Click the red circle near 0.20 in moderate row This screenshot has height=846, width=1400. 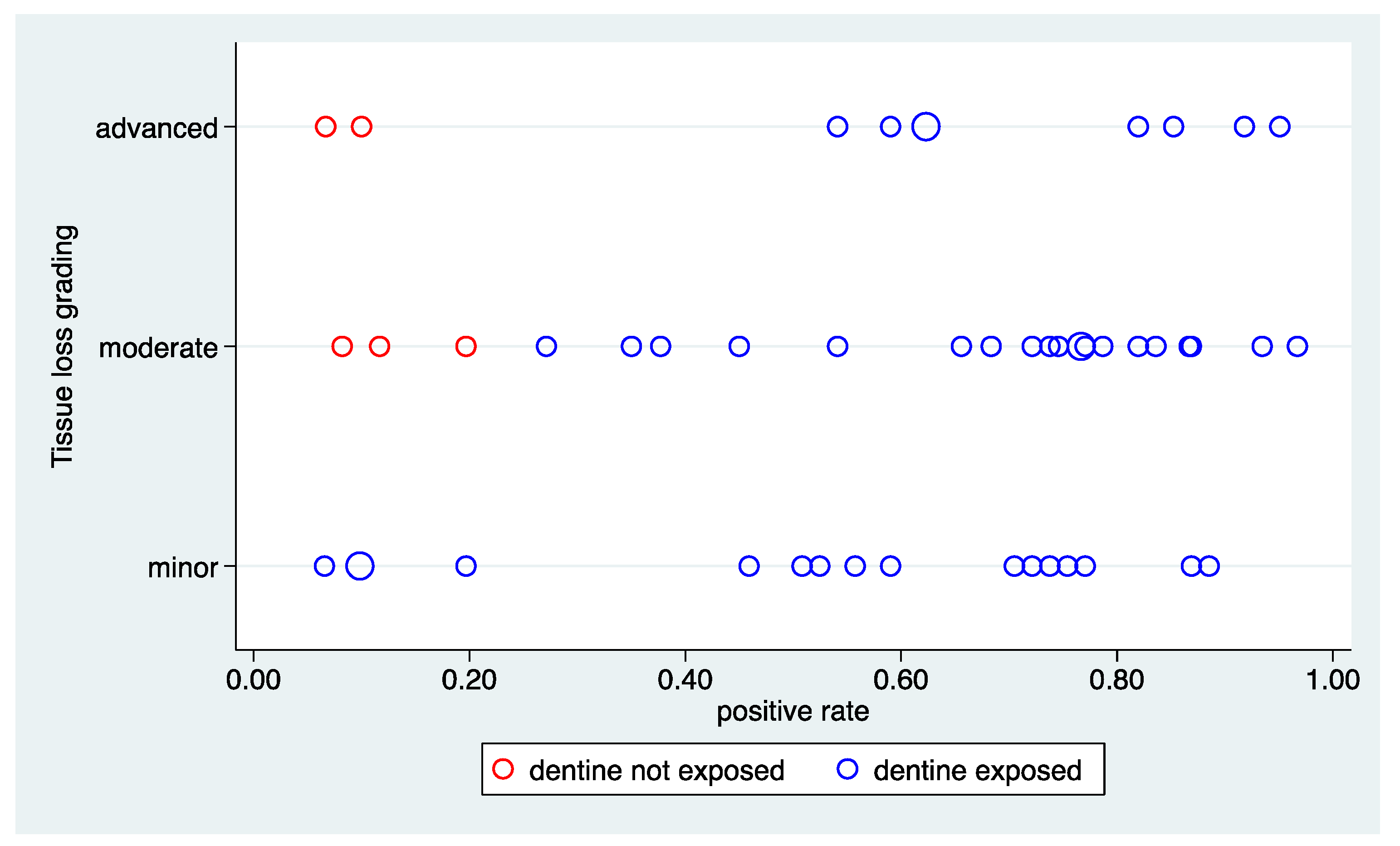466,346
